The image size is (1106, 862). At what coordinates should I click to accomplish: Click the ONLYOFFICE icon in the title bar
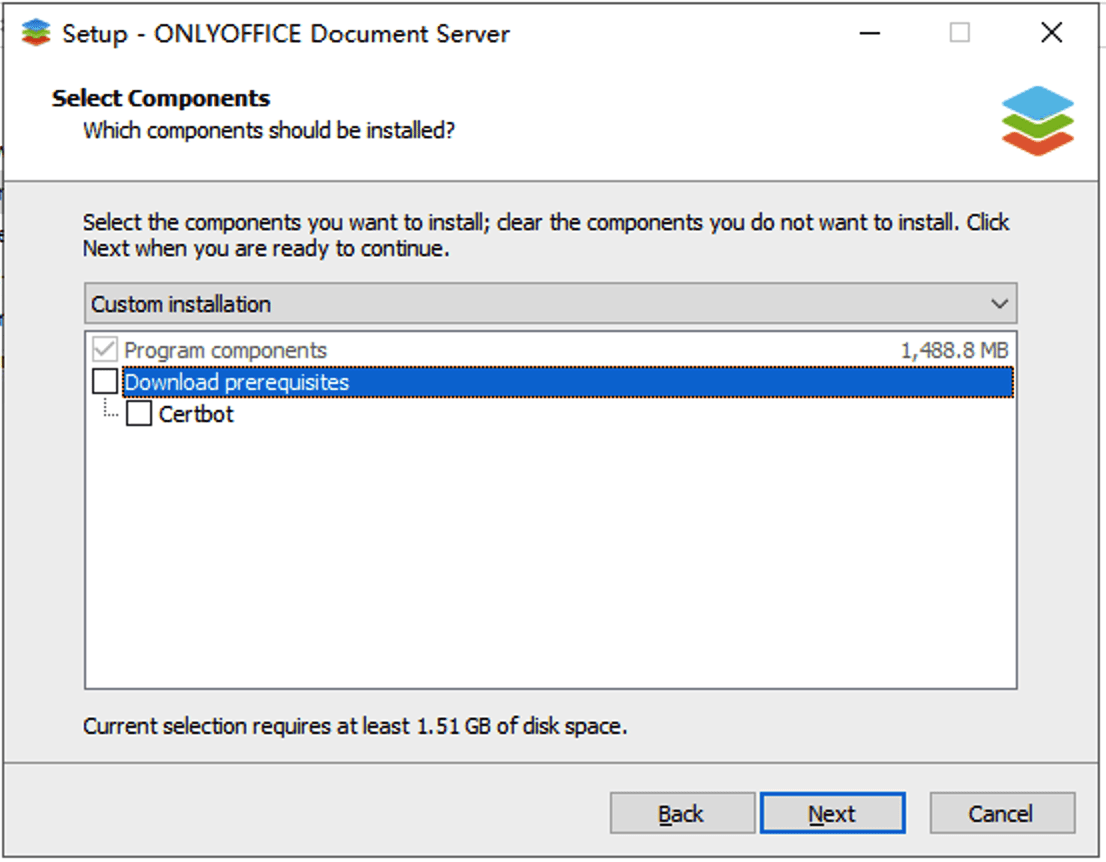(36, 33)
